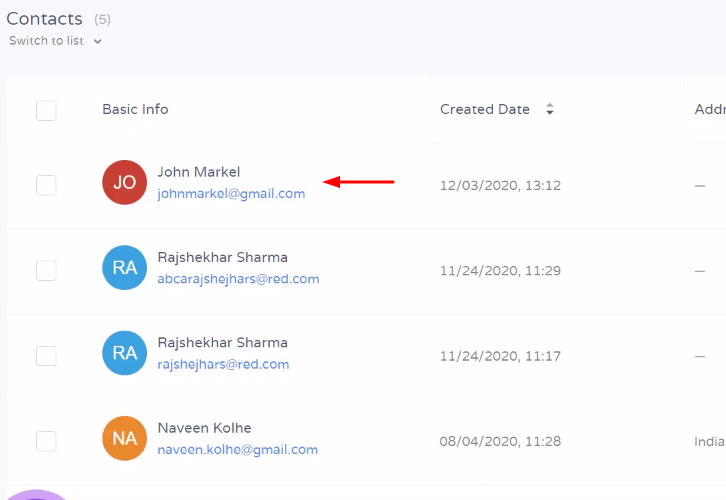Open the Switch to list dropdown
Image resolution: width=726 pixels, height=500 pixels.
(x=55, y=41)
